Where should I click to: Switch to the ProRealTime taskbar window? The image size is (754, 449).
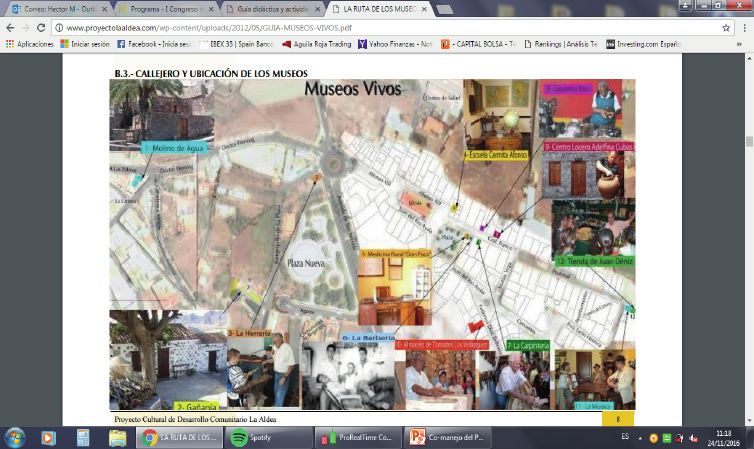(358, 437)
